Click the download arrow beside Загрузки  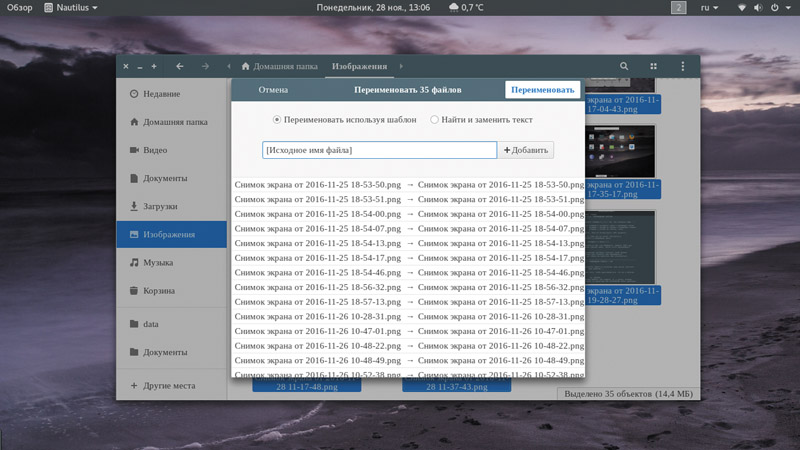[x=134, y=206]
